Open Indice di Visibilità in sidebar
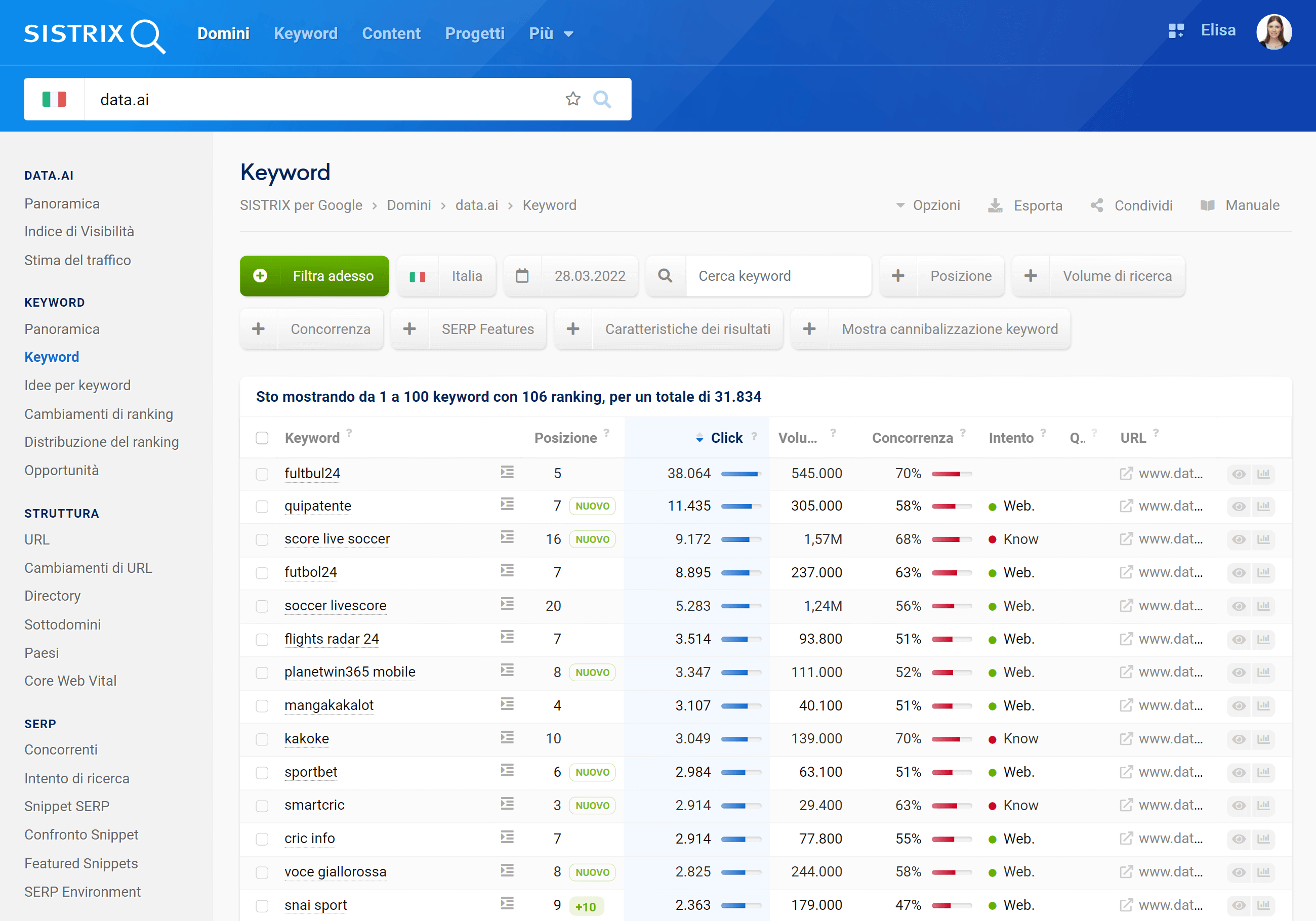The height and width of the screenshot is (921, 1316). click(x=79, y=231)
